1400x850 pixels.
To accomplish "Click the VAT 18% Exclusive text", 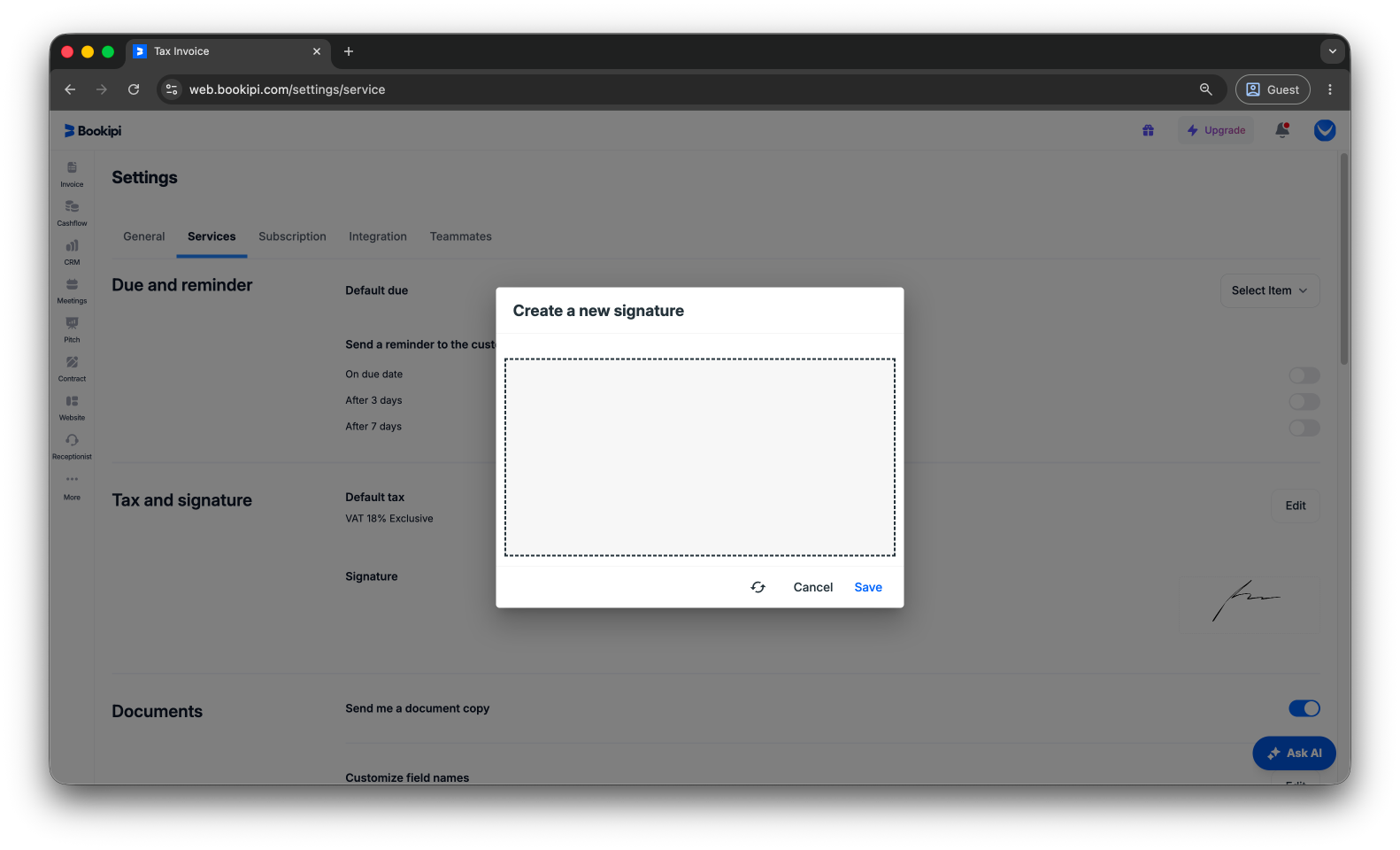I will click(x=389, y=519).
